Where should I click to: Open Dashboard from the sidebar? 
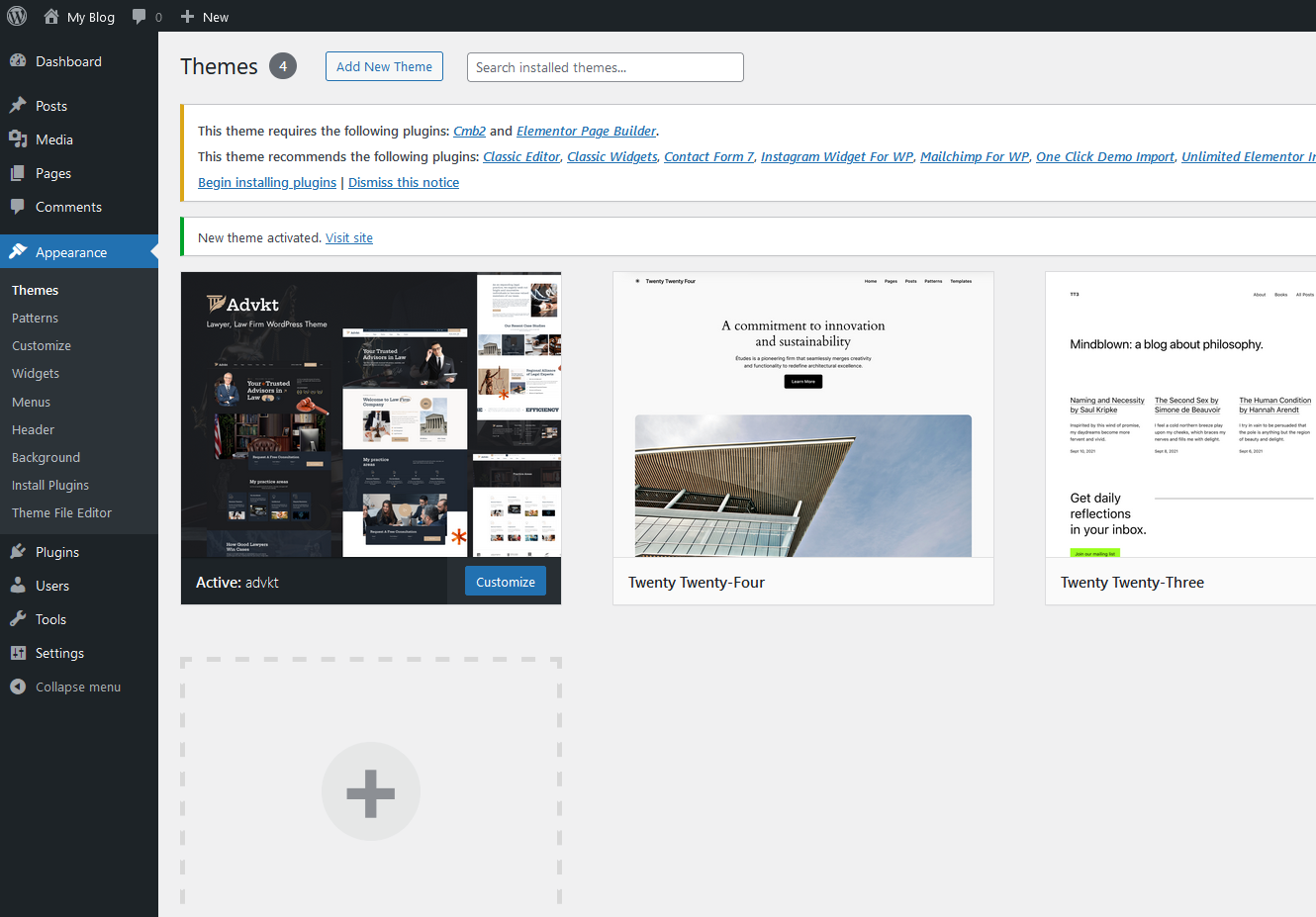(x=68, y=61)
